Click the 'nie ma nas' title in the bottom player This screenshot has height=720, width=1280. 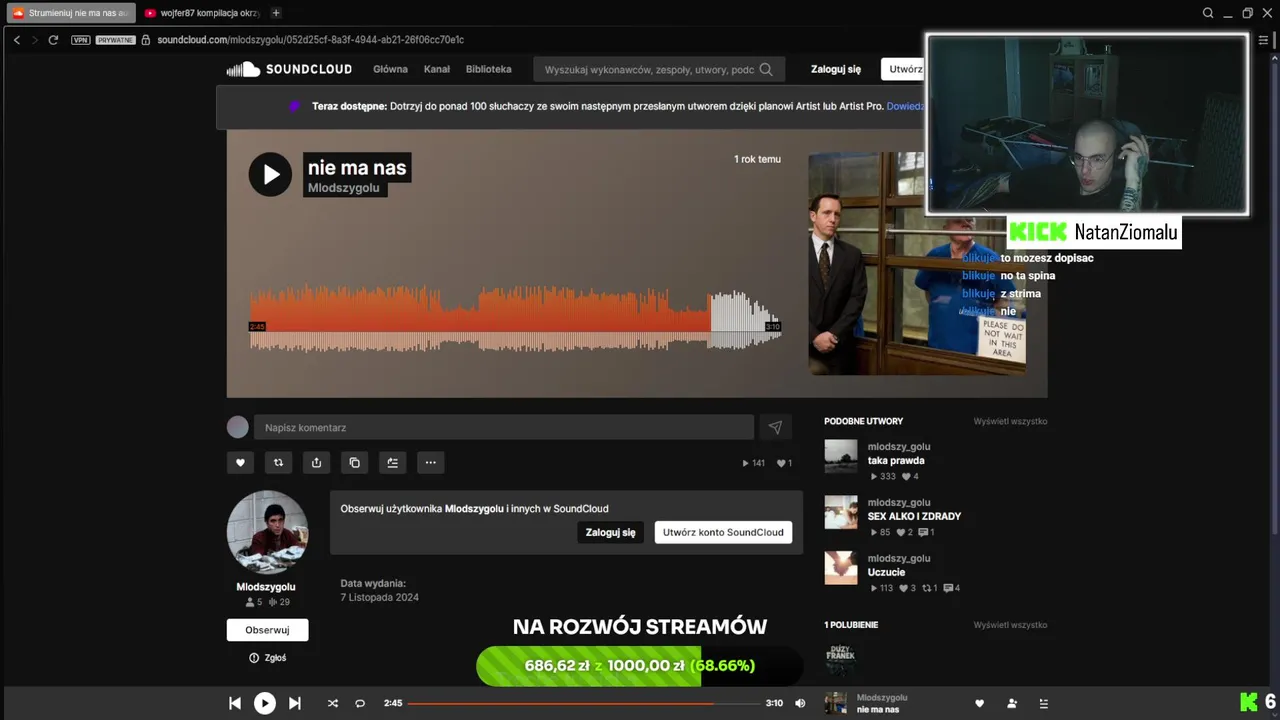pos(878,709)
